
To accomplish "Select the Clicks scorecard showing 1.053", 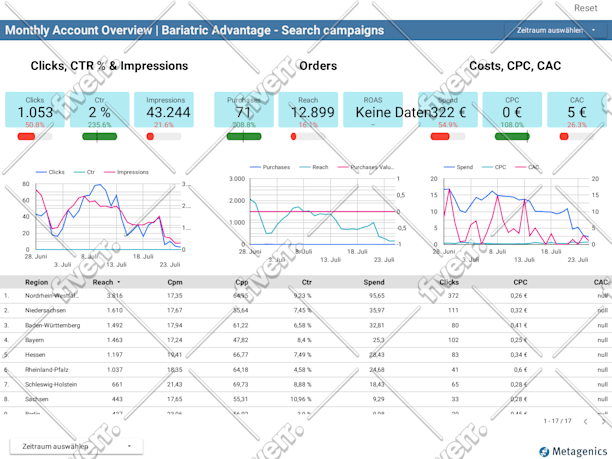I will 35,110.
